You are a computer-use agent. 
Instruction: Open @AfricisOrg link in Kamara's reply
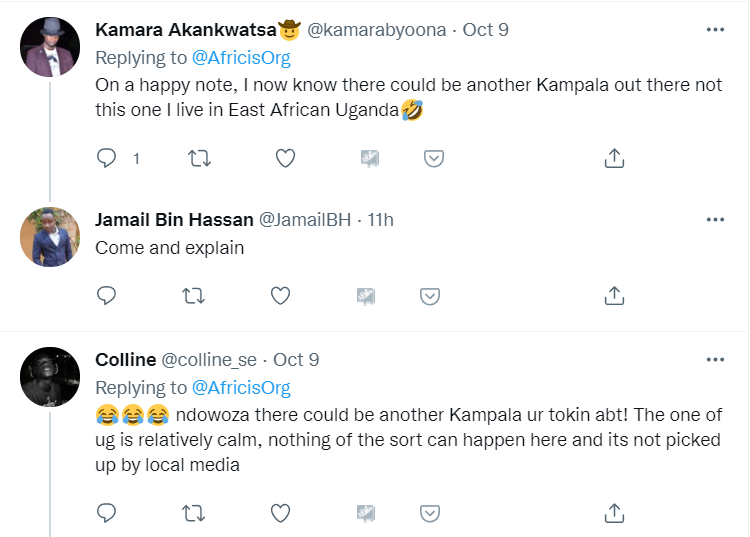pos(240,58)
